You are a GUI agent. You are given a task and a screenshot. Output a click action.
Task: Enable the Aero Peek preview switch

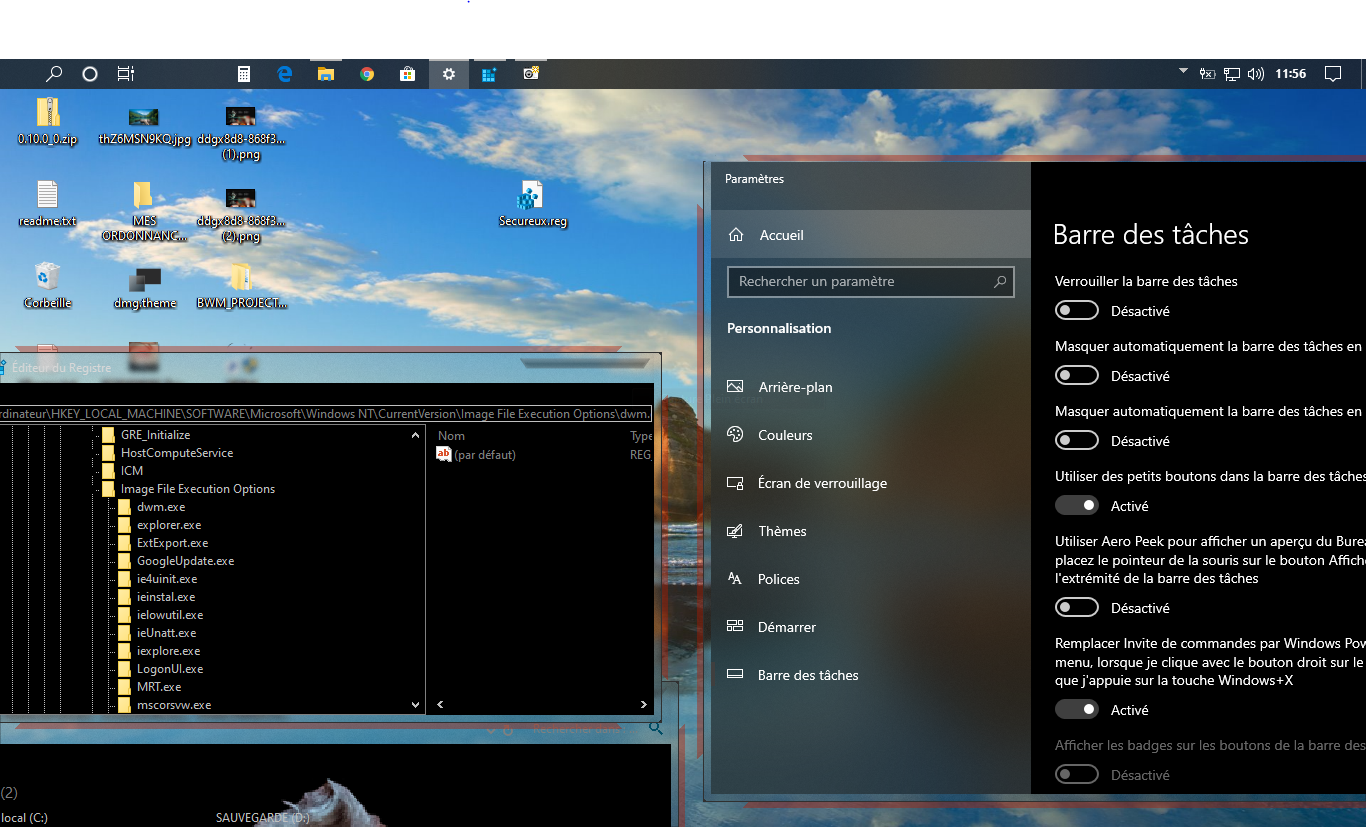point(1077,608)
